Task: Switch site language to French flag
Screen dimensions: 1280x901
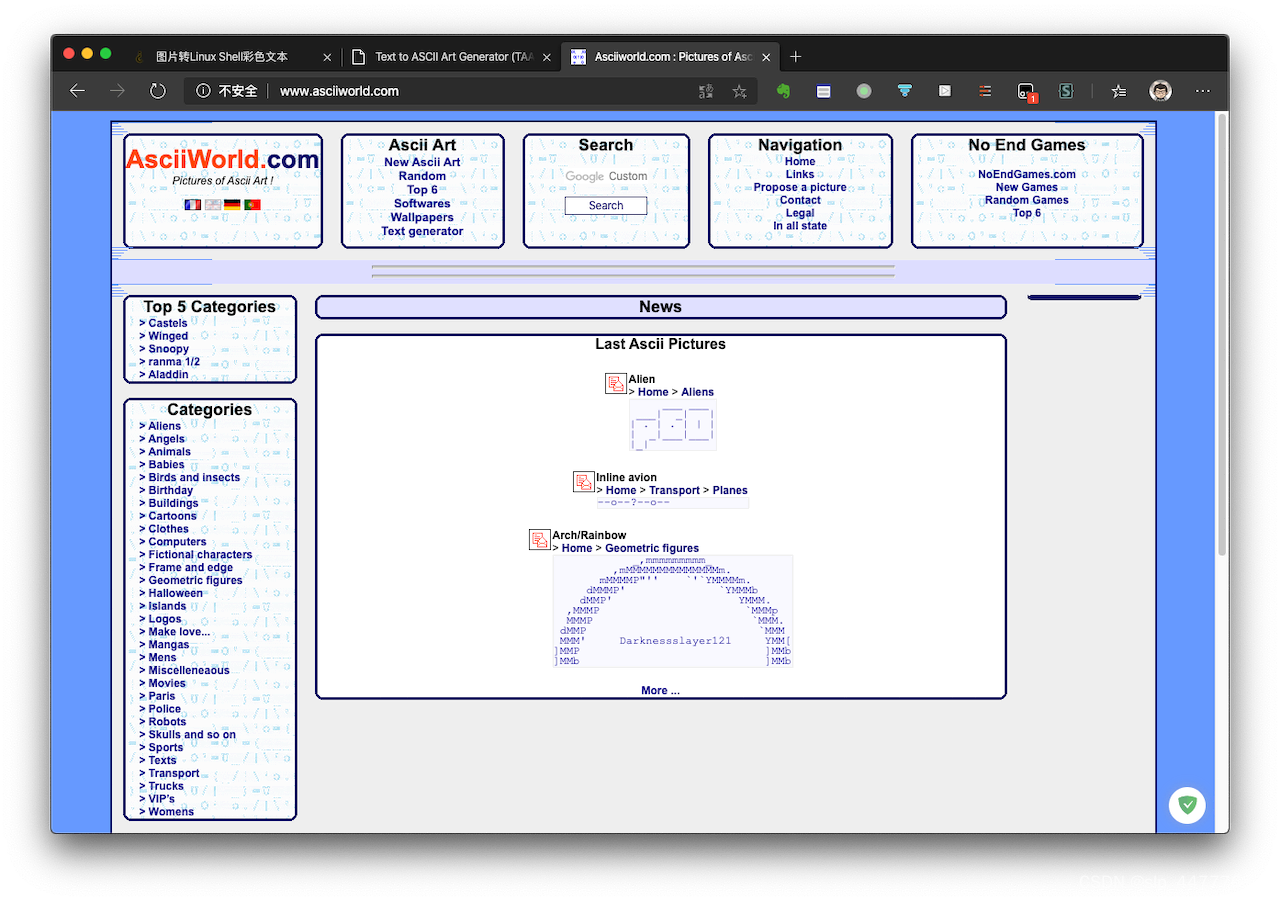Action: [193, 204]
